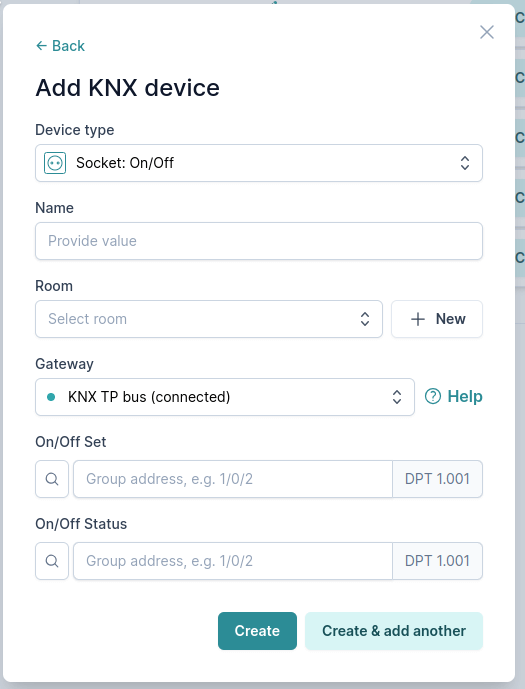Focus the On/Off Set group address field
This screenshot has width=525, height=689.
click(233, 479)
